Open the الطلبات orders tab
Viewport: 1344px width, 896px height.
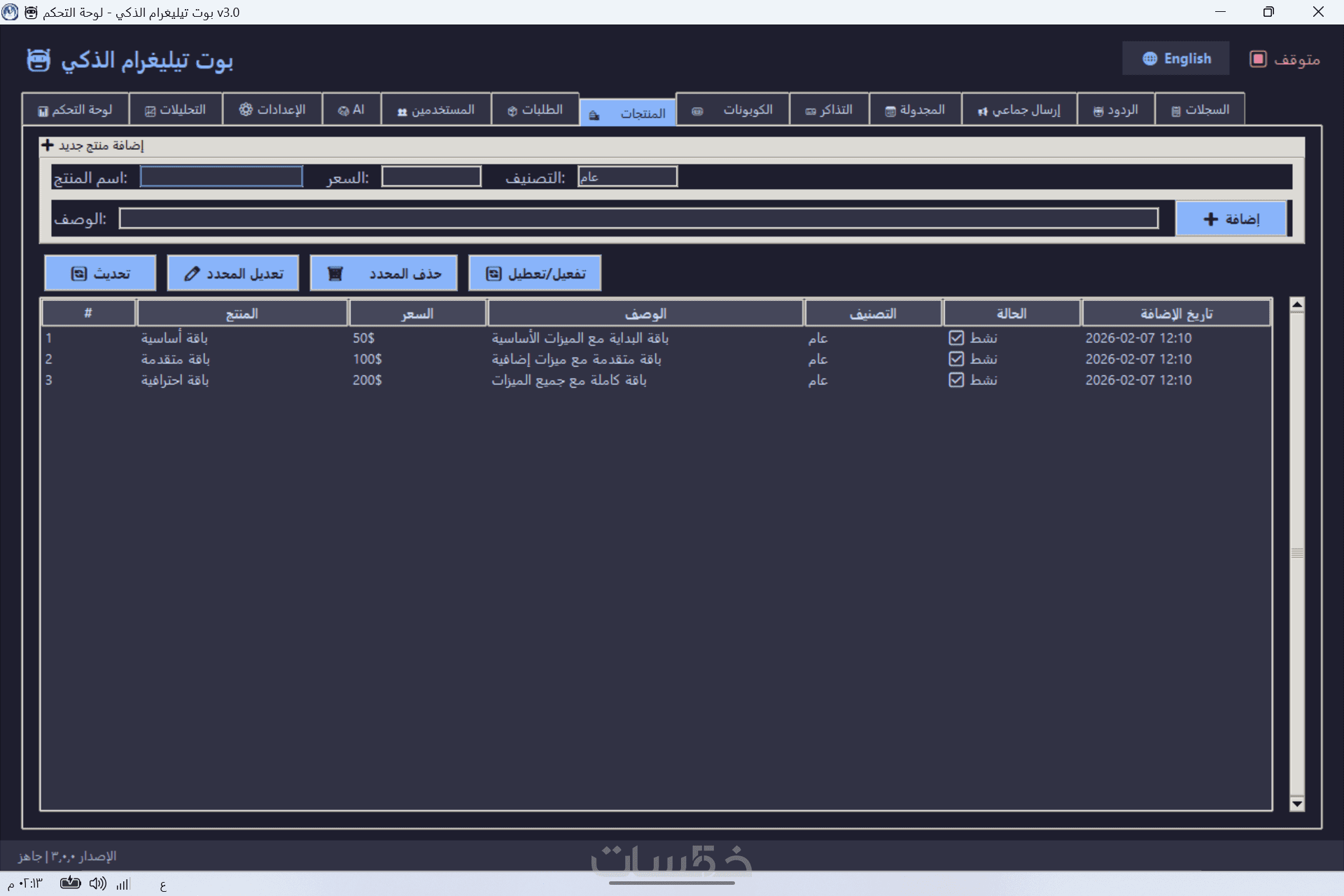pyautogui.click(x=535, y=110)
